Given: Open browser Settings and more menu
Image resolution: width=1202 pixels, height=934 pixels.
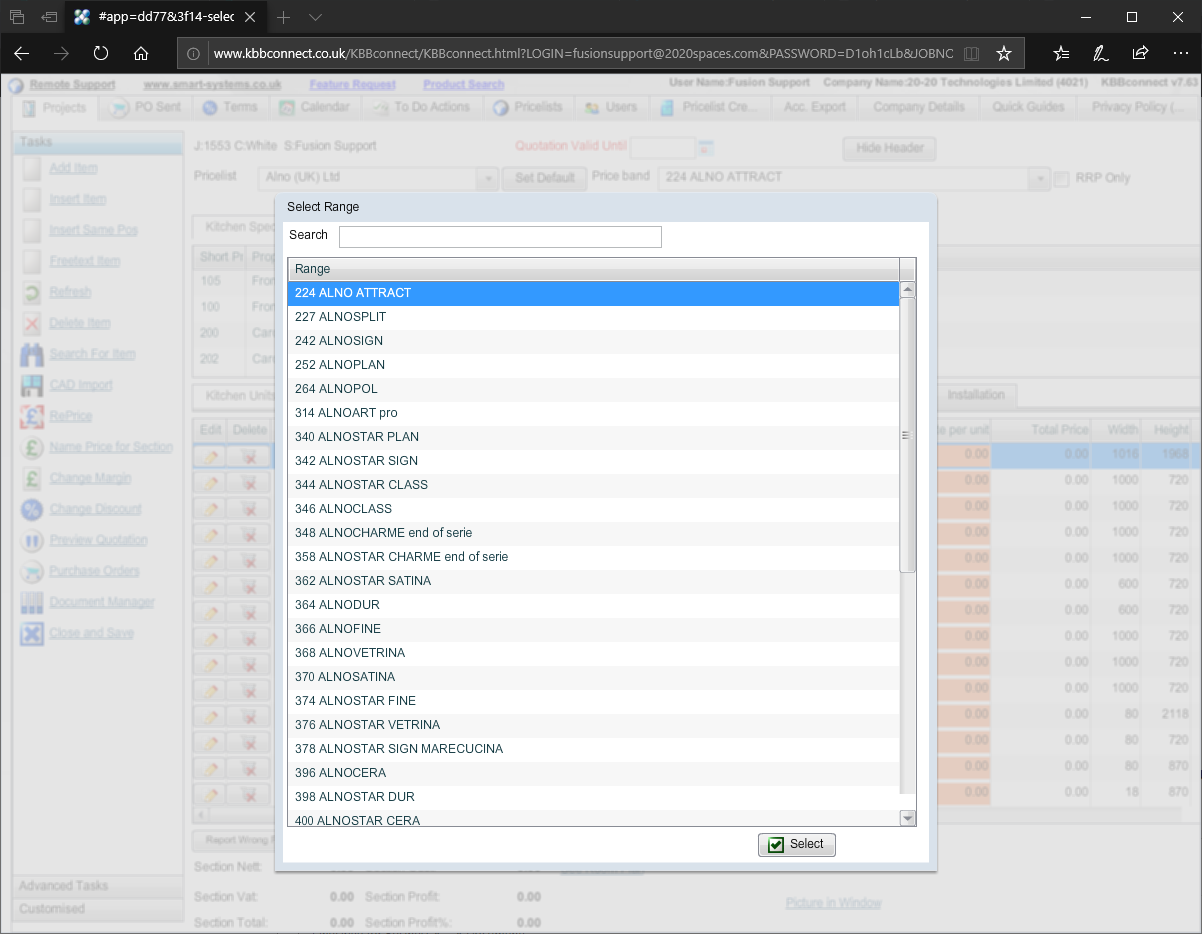Looking at the screenshot, I should 1180,53.
